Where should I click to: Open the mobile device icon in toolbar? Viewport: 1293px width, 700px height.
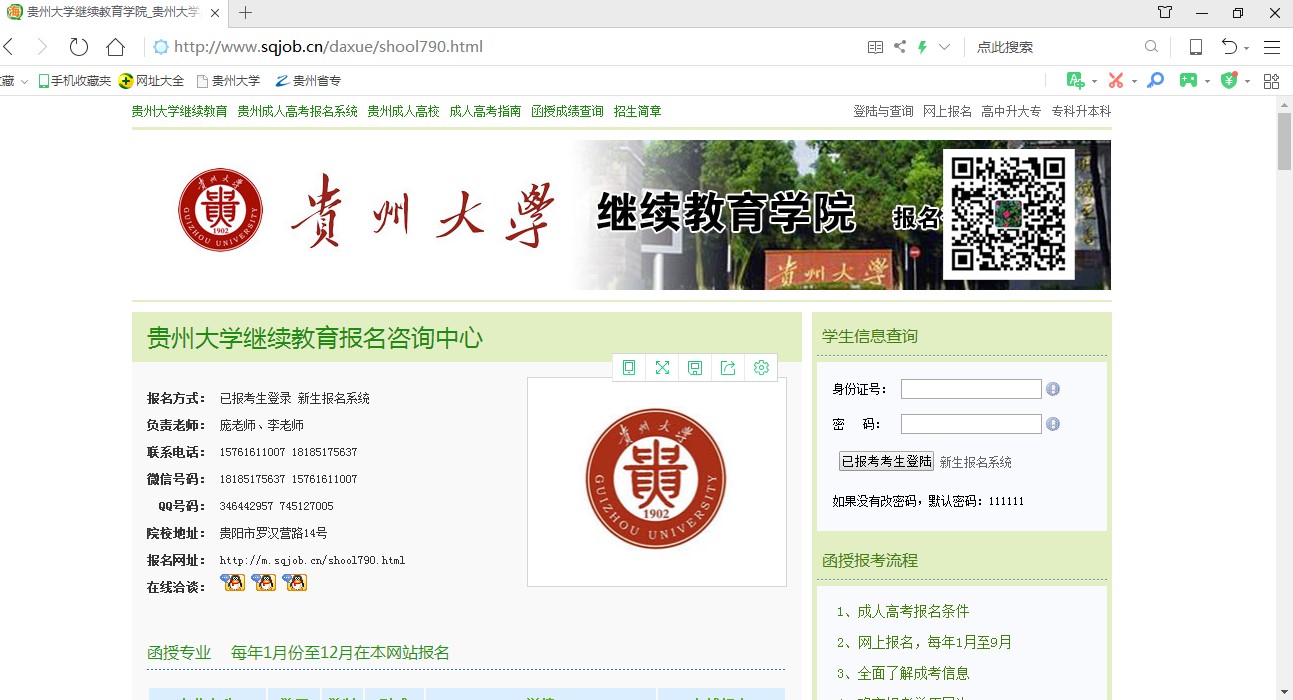point(1195,47)
